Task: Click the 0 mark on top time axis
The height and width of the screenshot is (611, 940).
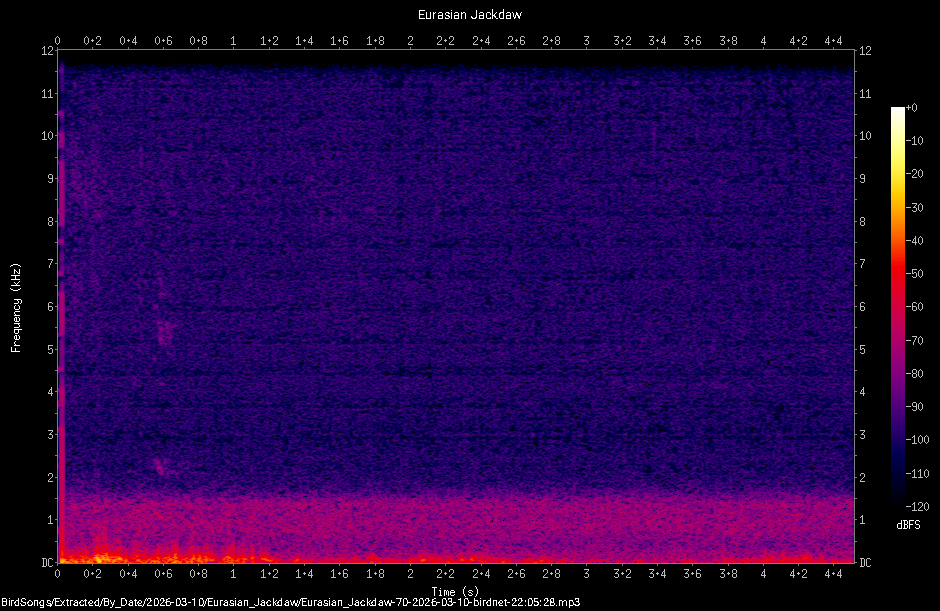Action: pos(58,42)
